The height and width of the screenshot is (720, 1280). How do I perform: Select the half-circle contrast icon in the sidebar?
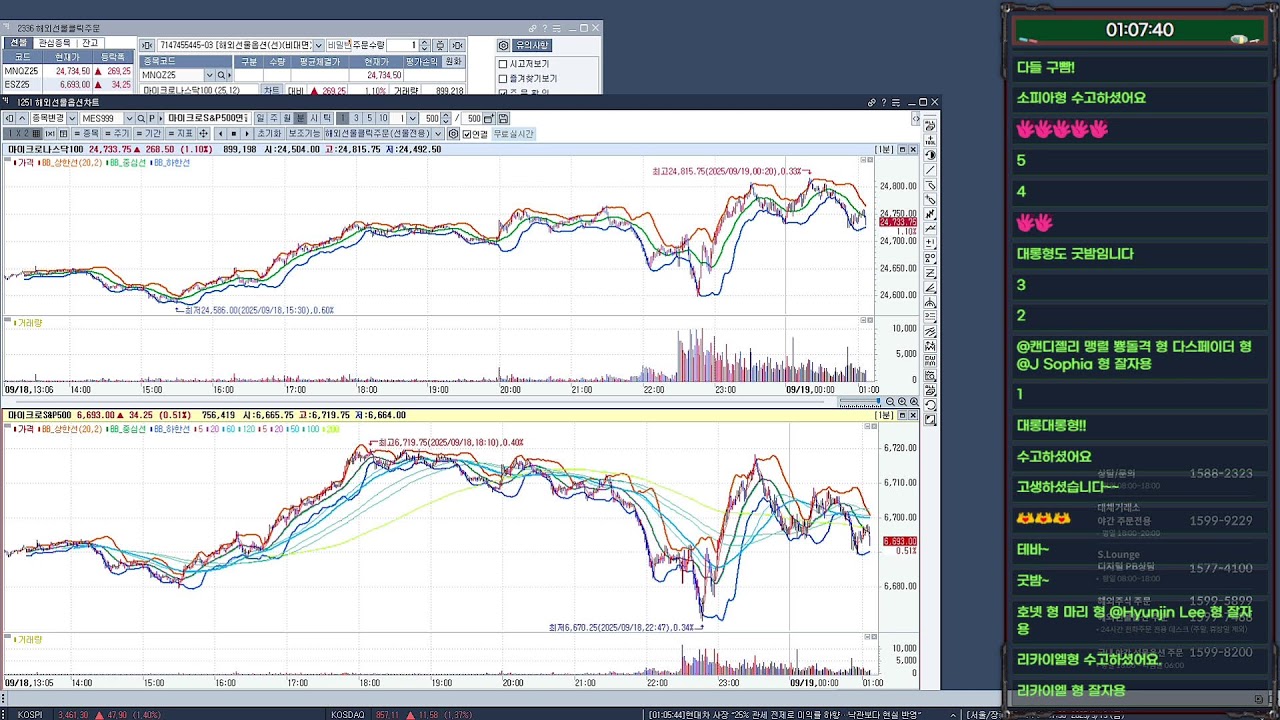click(x=930, y=154)
